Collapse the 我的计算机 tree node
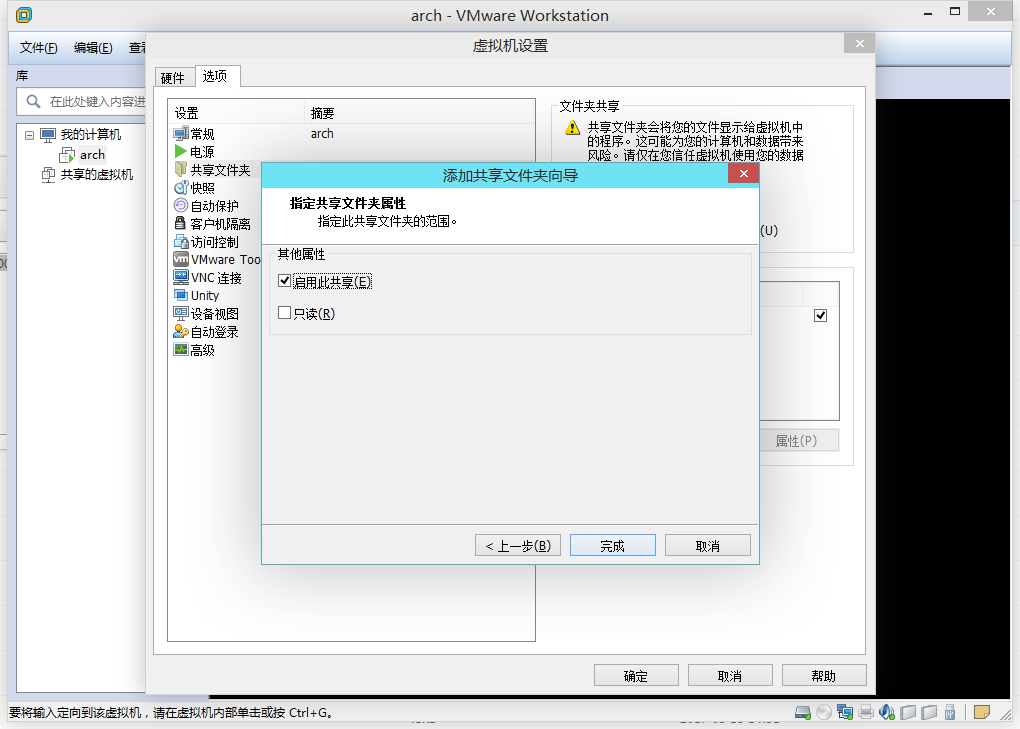The height and width of the screenshot is (729, 1020). click(x=29, y=135)
